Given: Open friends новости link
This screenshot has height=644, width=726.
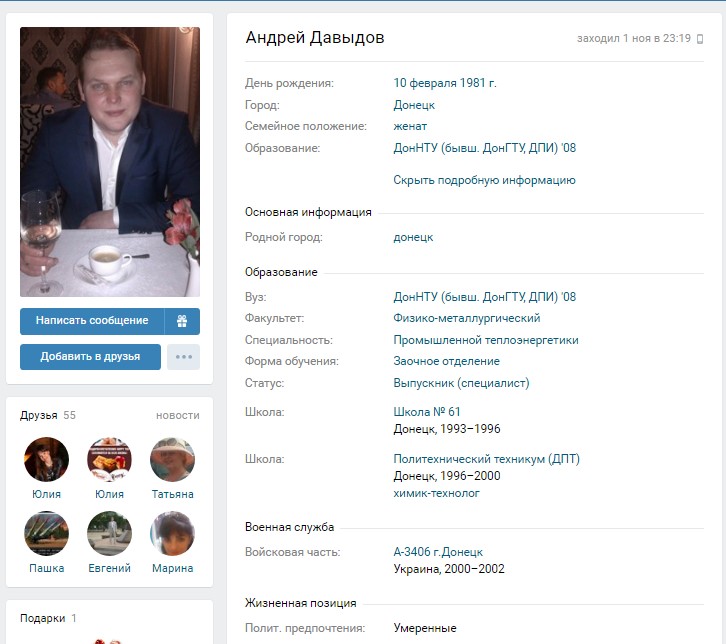Looking at the screenshot, I should (178, 416).
